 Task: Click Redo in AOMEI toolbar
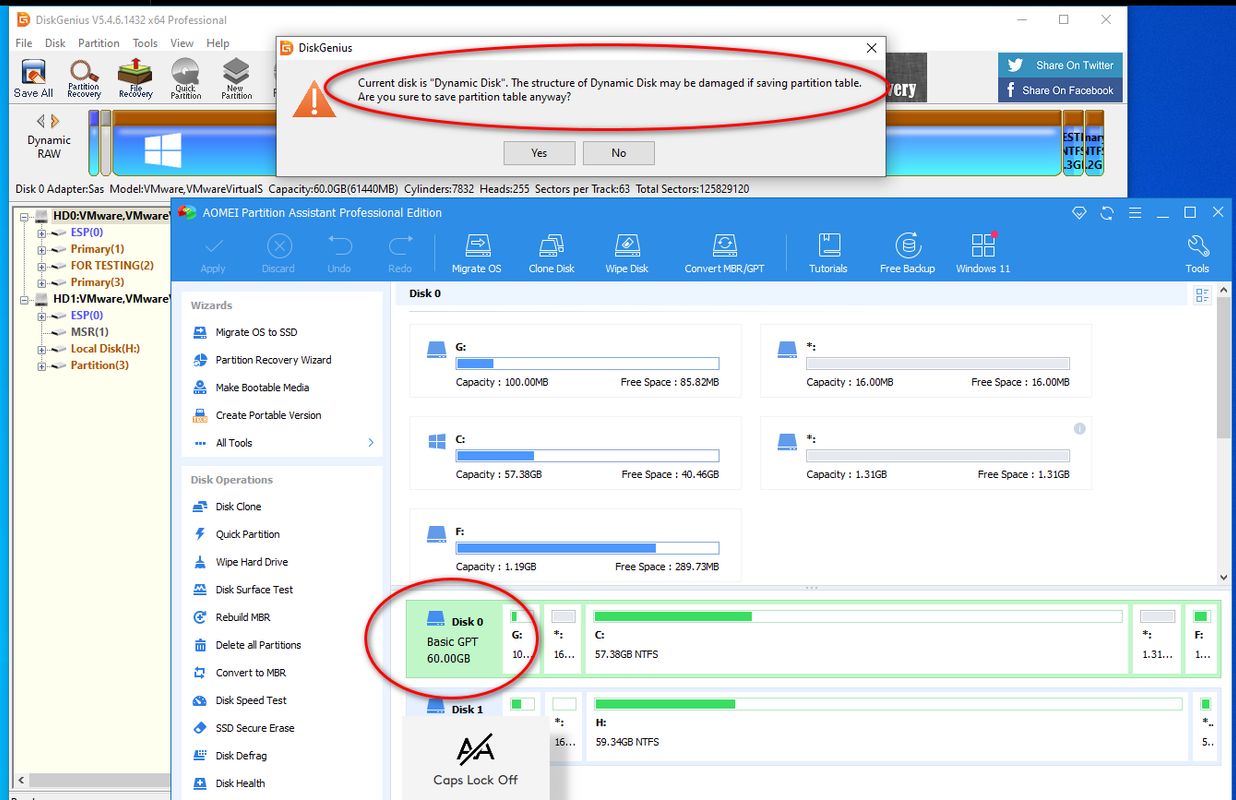coord(400,254)
